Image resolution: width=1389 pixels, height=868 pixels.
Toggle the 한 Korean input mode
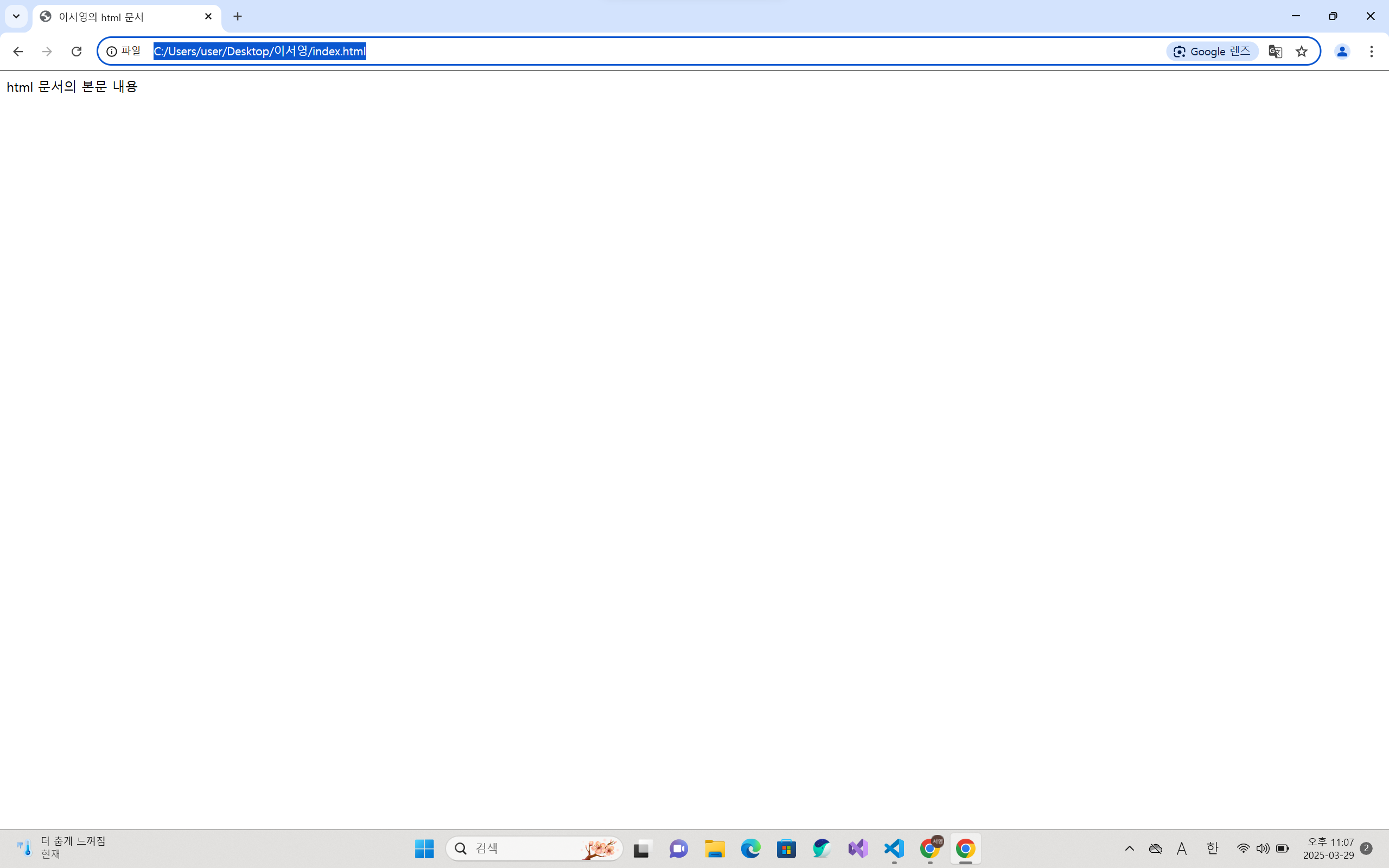1212,848
